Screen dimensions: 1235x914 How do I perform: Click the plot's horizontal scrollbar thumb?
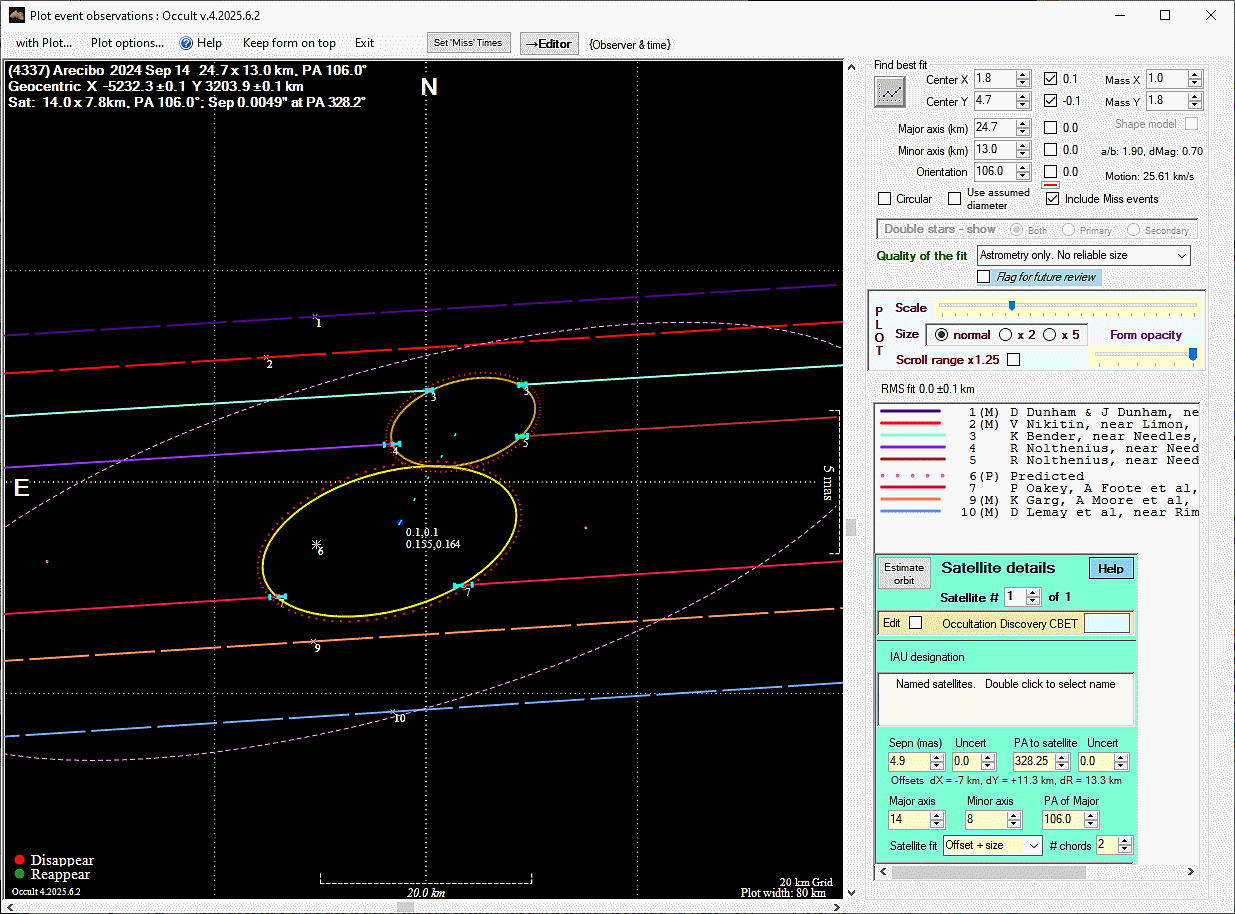[405, 907]
